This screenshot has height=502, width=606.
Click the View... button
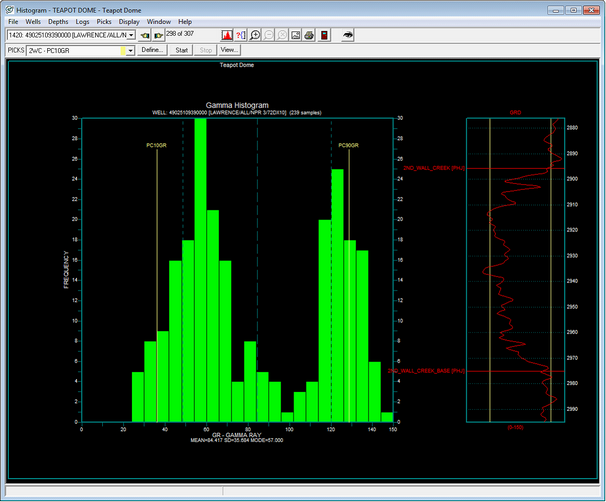(229, 50)
